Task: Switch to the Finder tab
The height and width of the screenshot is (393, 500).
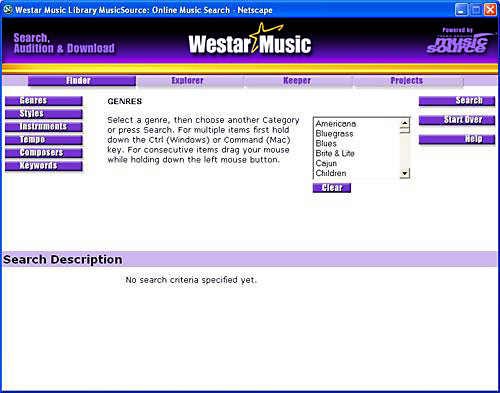Action: (82, 81)
